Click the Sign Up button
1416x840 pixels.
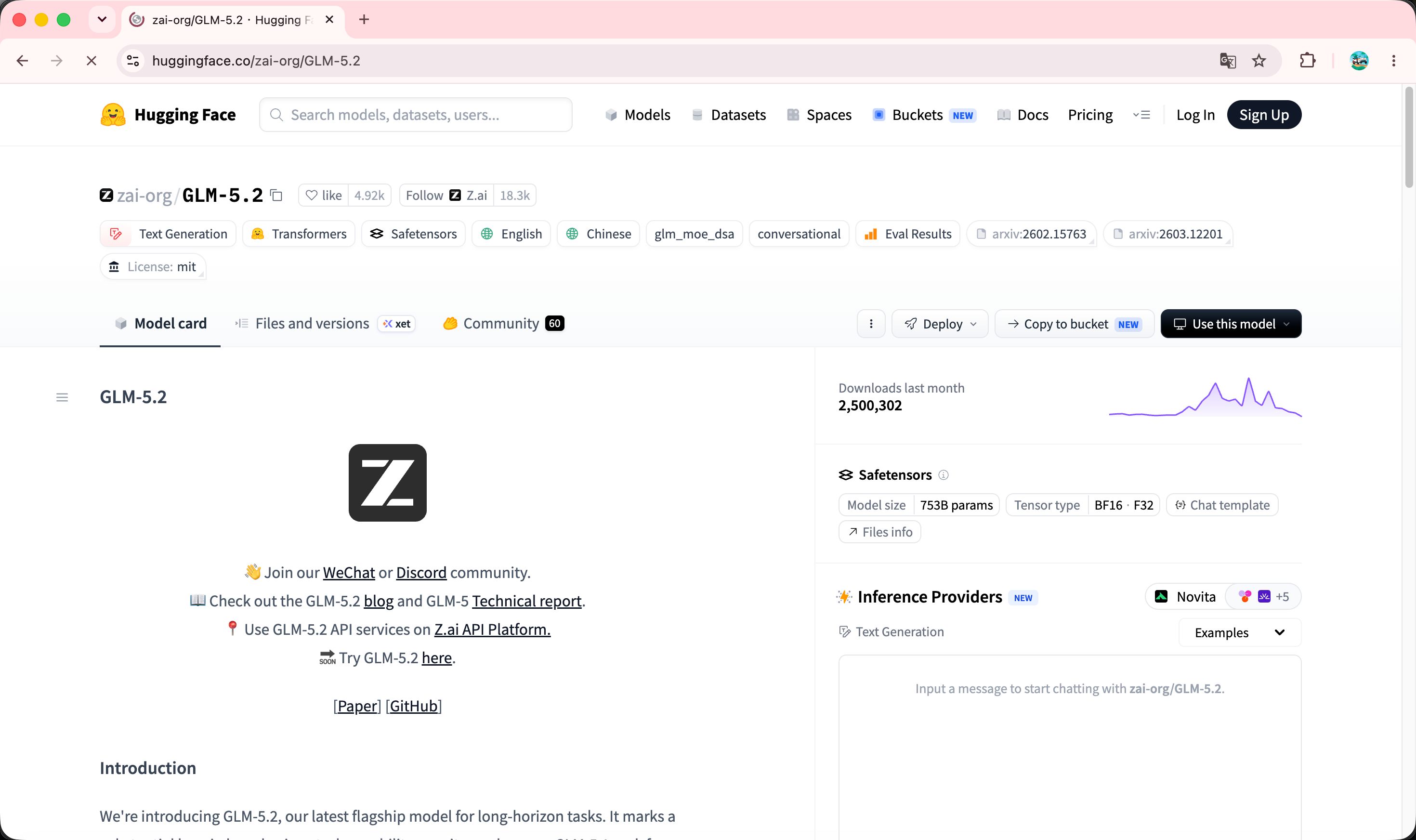pos(1264,115)
